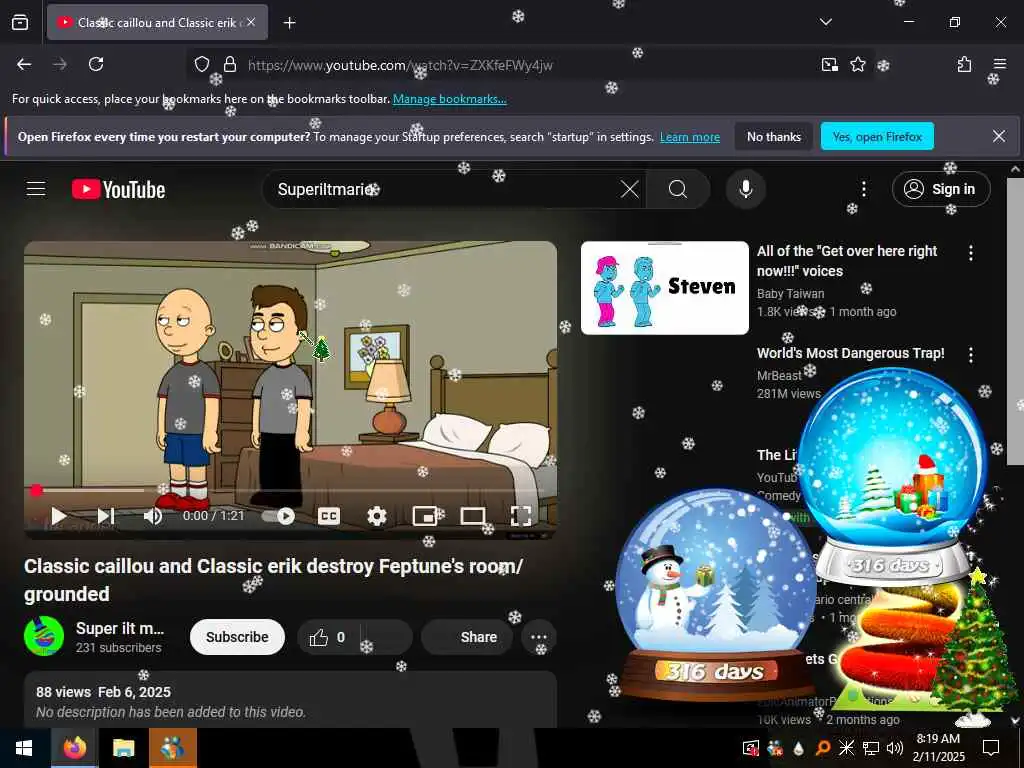Open the YouTube guide hamburger menu

point(36,189)
